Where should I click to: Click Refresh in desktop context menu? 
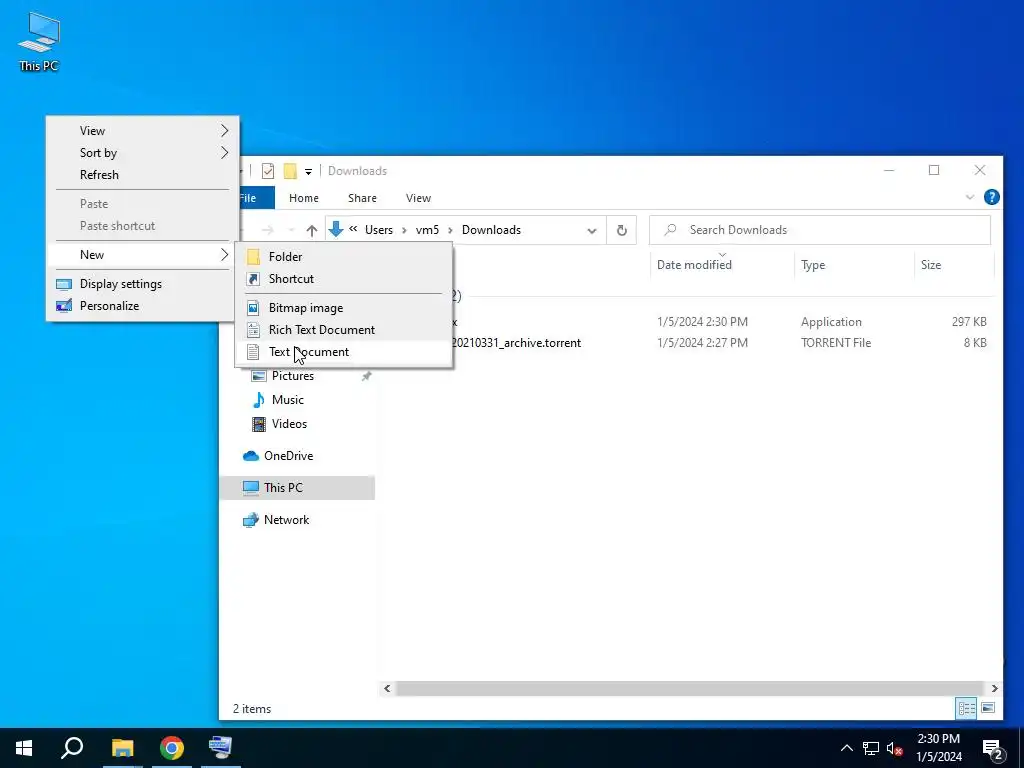point(142,175)
